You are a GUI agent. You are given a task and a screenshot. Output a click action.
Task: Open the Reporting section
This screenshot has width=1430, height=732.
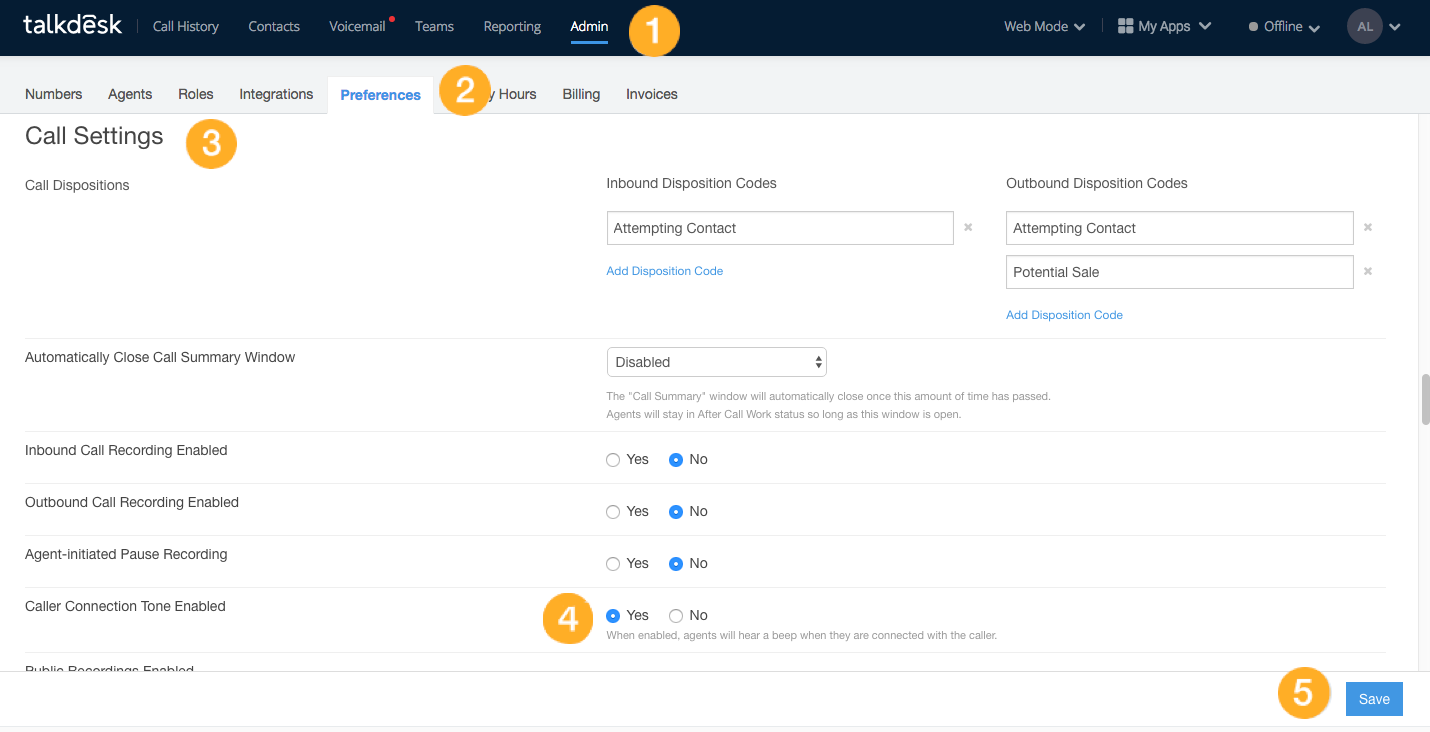point(512,27)
